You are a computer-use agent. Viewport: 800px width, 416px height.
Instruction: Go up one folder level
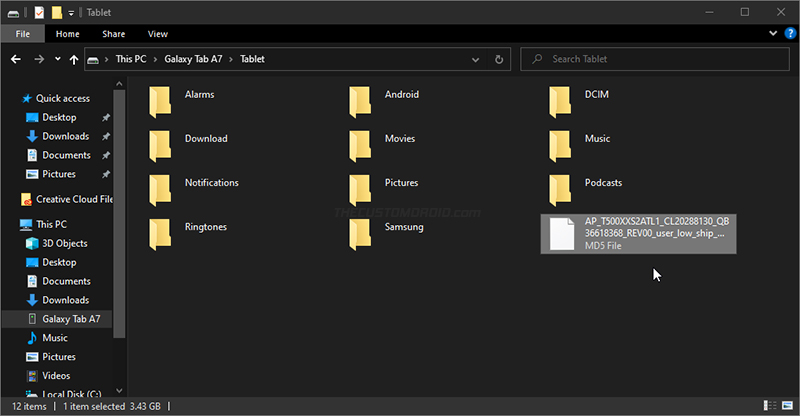[x=74, y=59]
